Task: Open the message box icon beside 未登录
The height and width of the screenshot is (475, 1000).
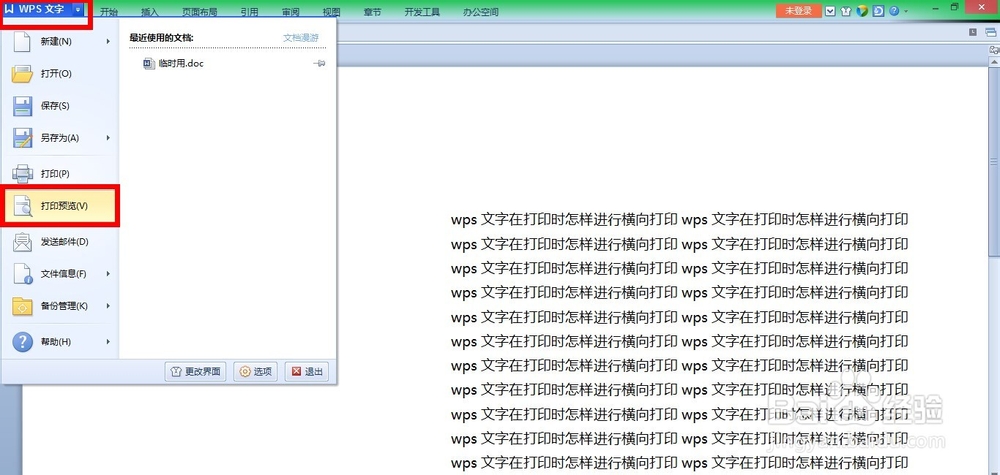Action: coord(830,11)
